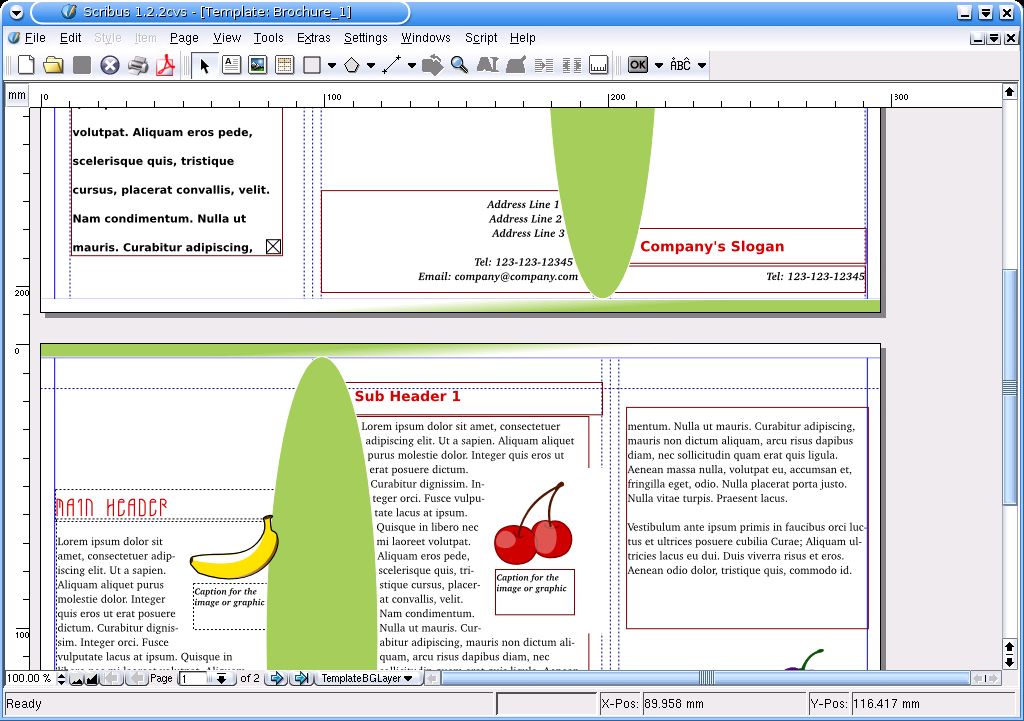Viewport: 1024px width, 721px height.
Task: Export as PDF with the red PDF icon
Action: point(165,65)
